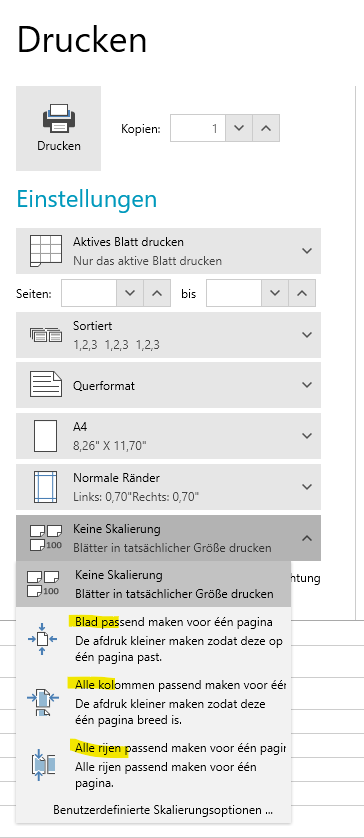Collapse the Keine Skalierung dropdown chevron
The height and width of the screenshot is (838, 364).
[x=306, y=538]
